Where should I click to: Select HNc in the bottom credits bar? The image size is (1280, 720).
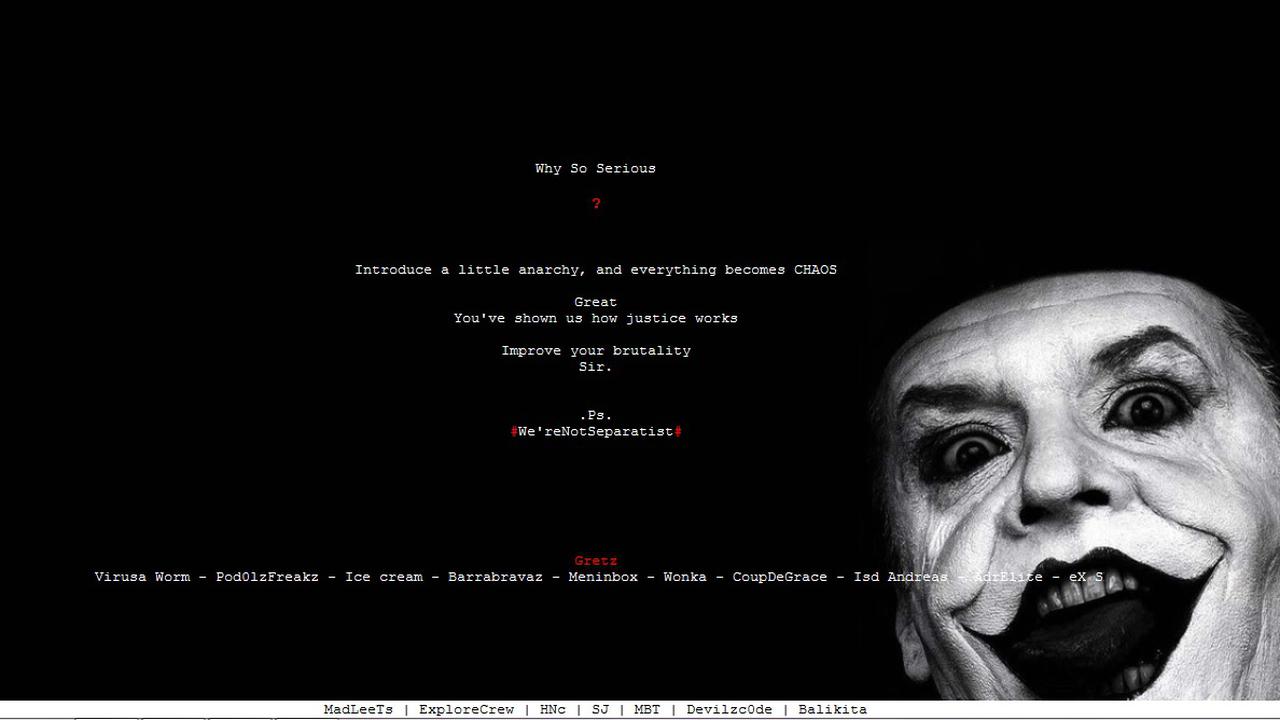552,709
